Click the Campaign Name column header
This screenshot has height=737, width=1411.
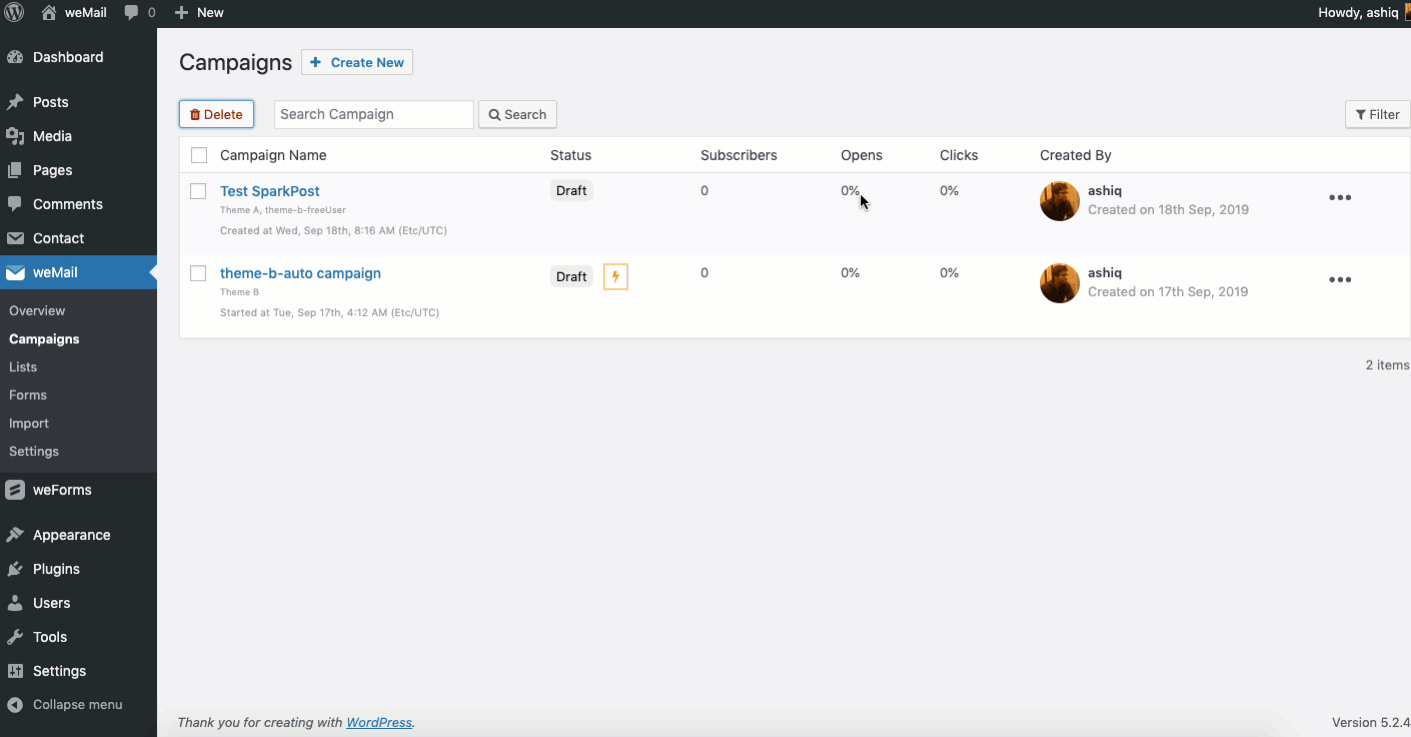[x=273, y=155]
